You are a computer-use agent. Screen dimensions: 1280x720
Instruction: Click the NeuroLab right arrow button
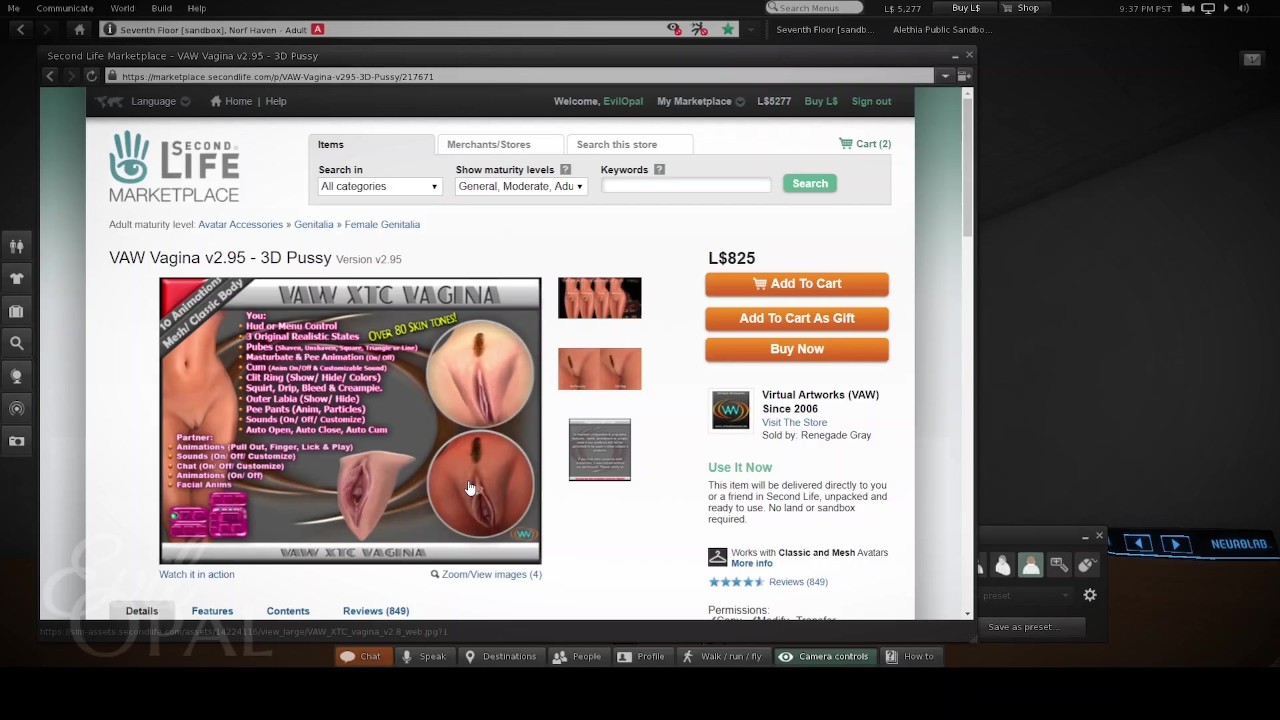point(1175,544)
